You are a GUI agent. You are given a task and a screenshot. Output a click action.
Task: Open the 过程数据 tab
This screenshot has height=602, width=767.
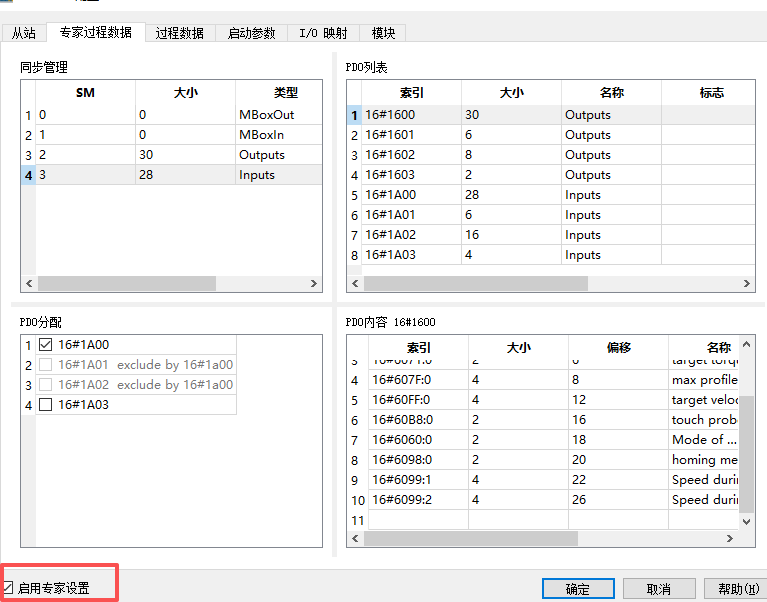click(x=180, y=33)
